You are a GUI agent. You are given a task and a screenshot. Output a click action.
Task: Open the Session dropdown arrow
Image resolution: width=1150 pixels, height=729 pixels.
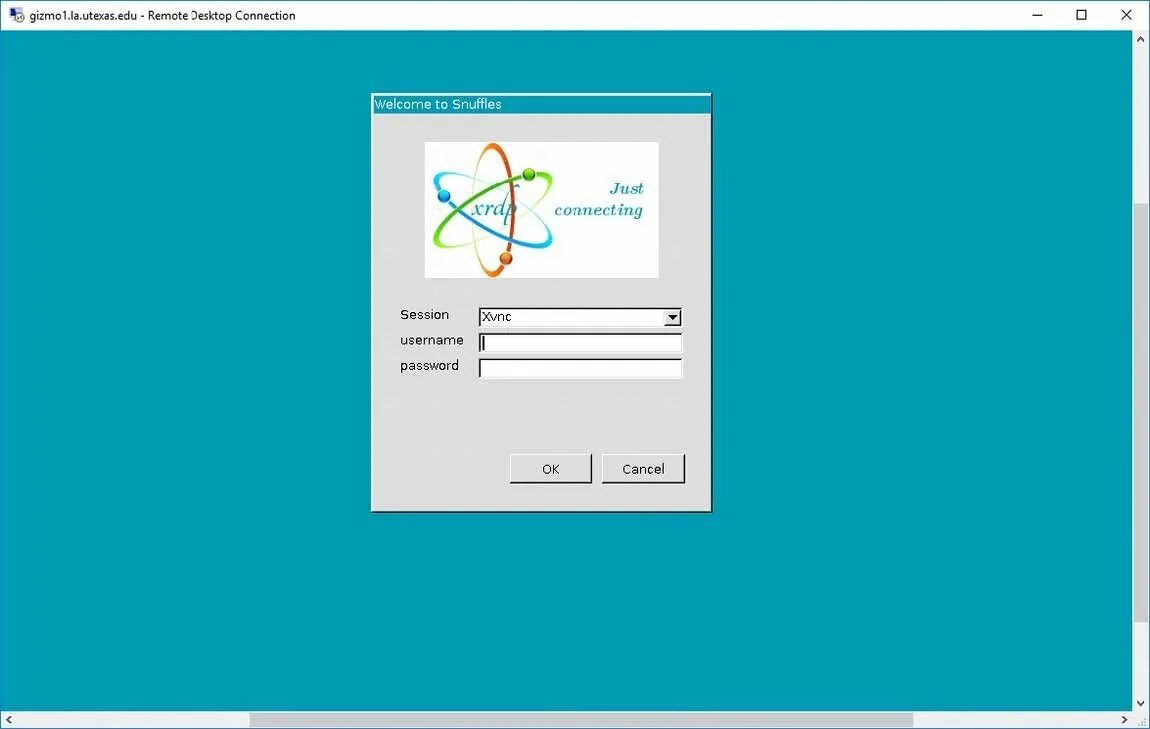point(672,318)
